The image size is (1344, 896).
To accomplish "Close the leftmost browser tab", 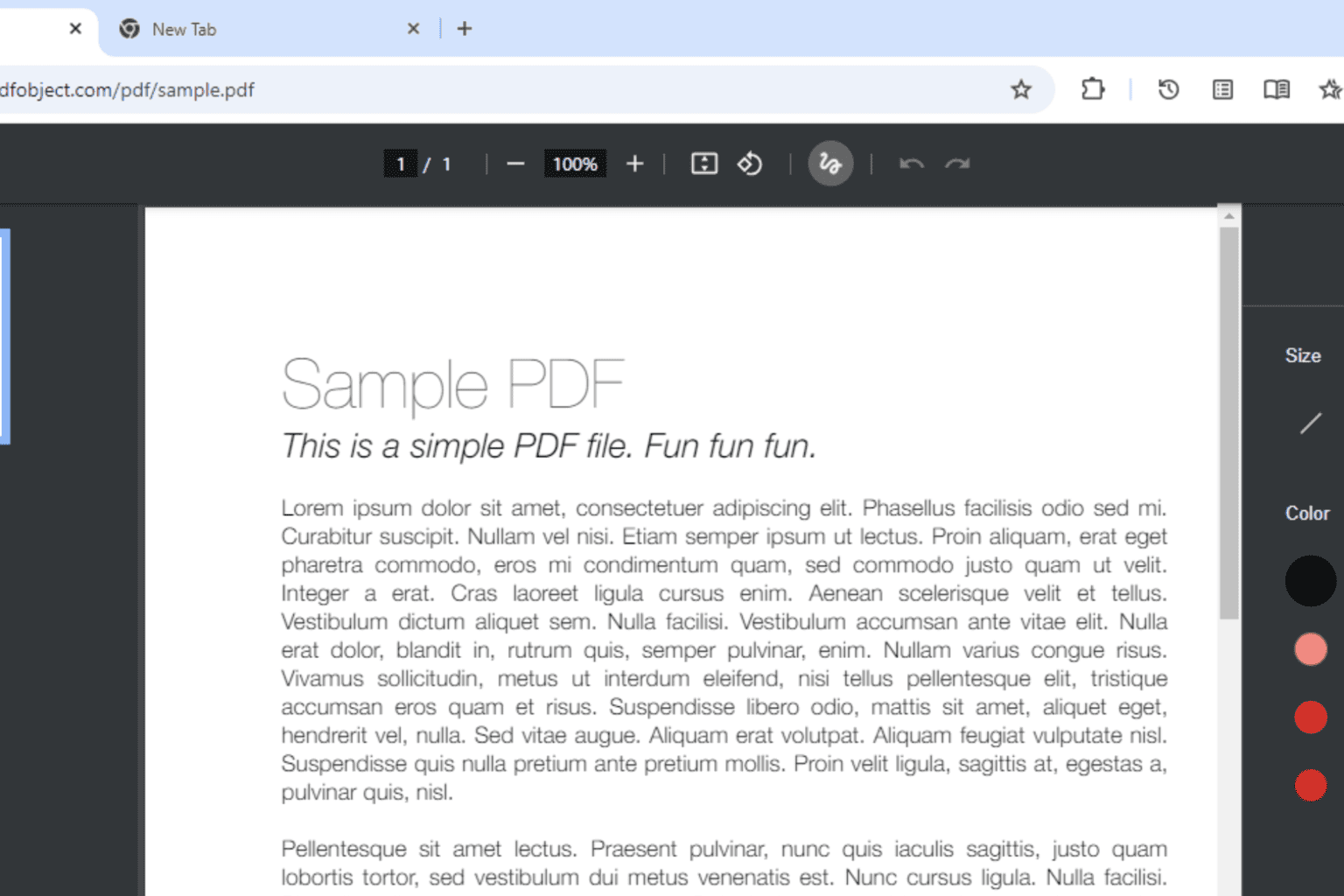I will [75, 29].
